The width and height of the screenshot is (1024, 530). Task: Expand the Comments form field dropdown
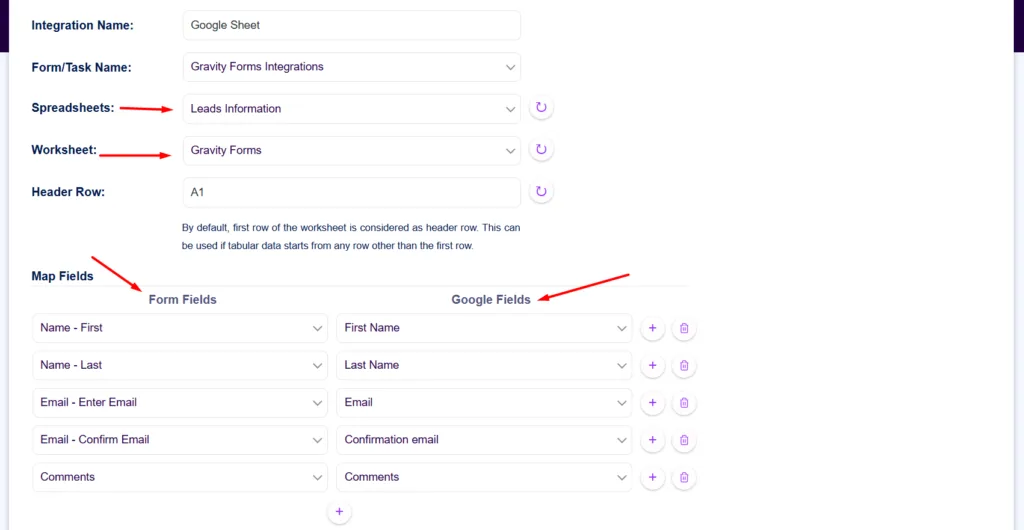point(180,478)
